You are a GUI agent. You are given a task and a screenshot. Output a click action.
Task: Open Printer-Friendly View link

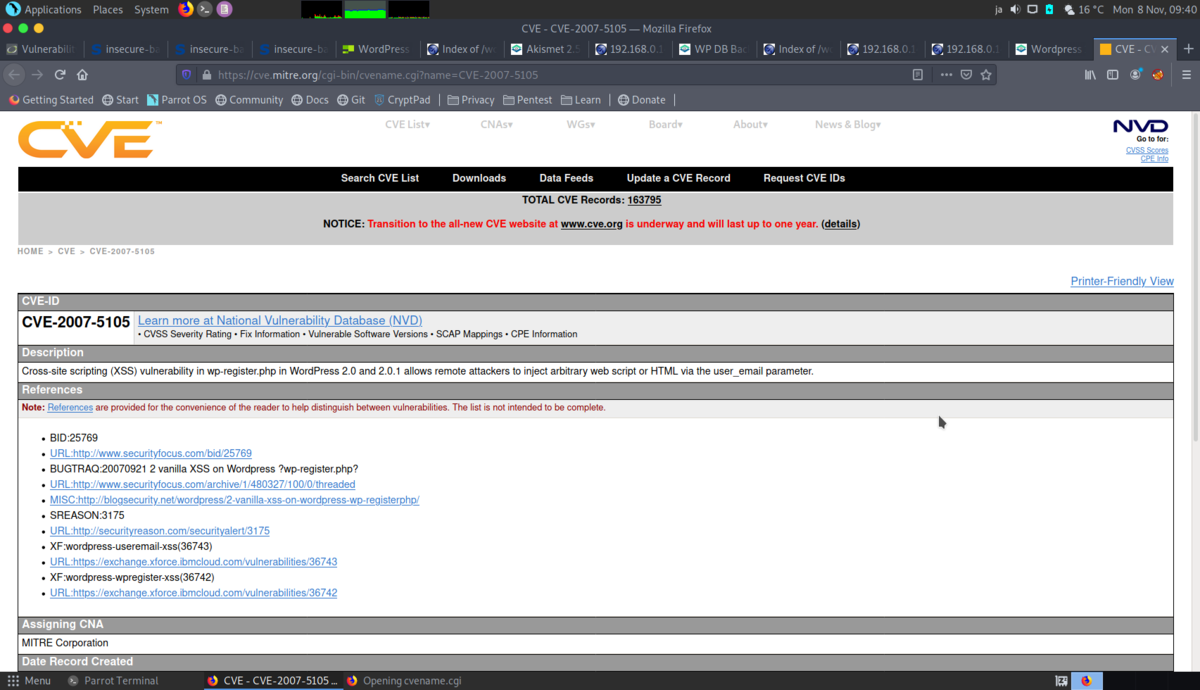click(1122, 281)
